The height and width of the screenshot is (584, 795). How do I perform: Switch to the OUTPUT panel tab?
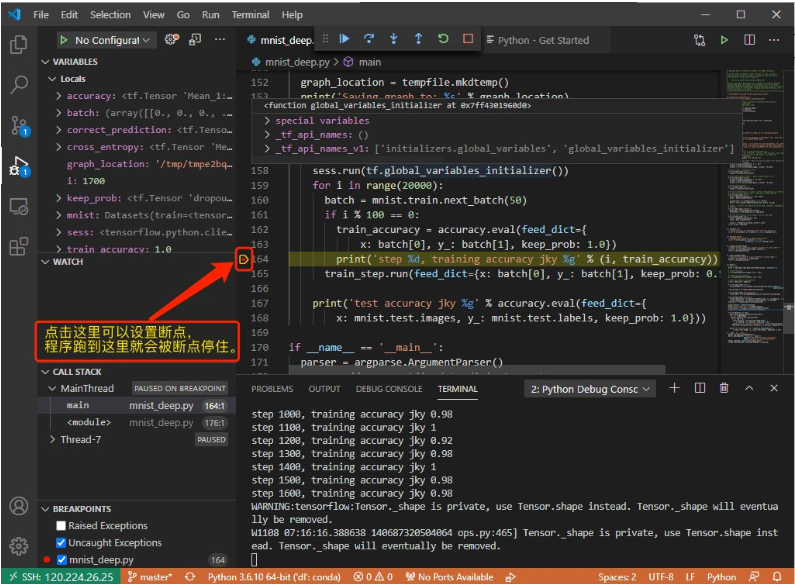(324, 389)
